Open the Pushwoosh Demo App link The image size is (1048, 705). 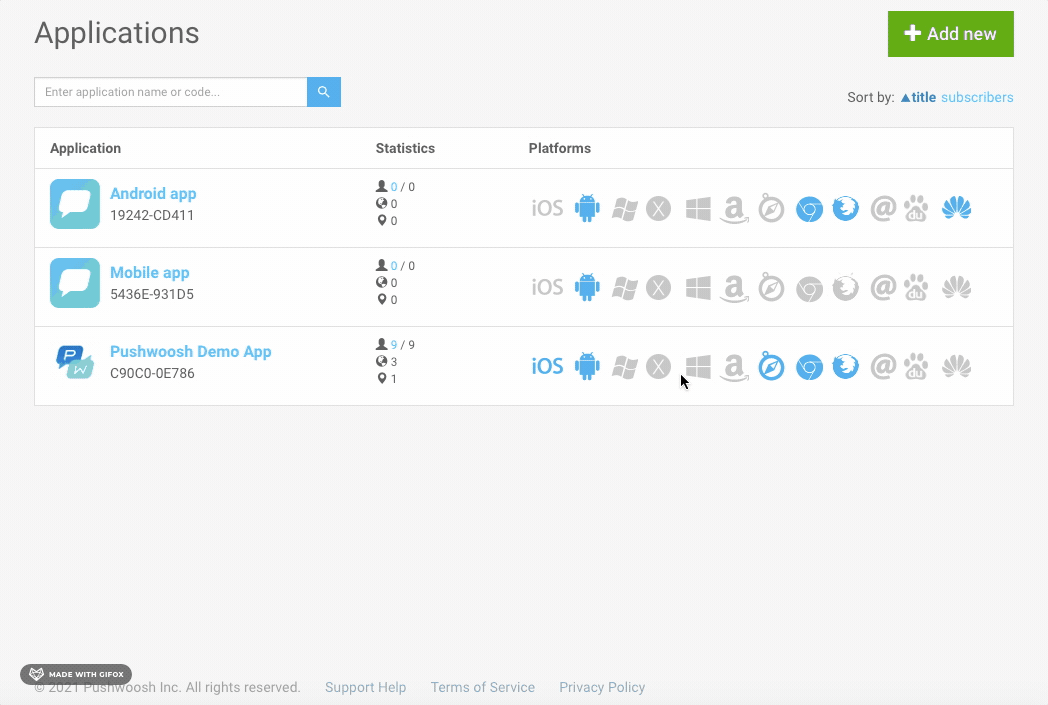pyautogui.click(x=190, y=352)
